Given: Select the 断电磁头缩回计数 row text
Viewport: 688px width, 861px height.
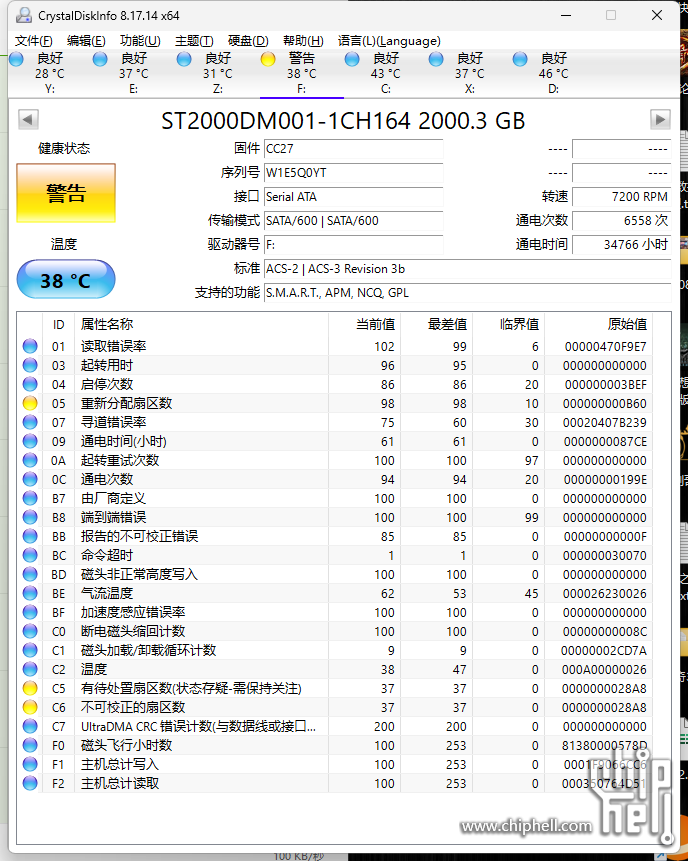Looking at the screenshot, I should (133, 631).
